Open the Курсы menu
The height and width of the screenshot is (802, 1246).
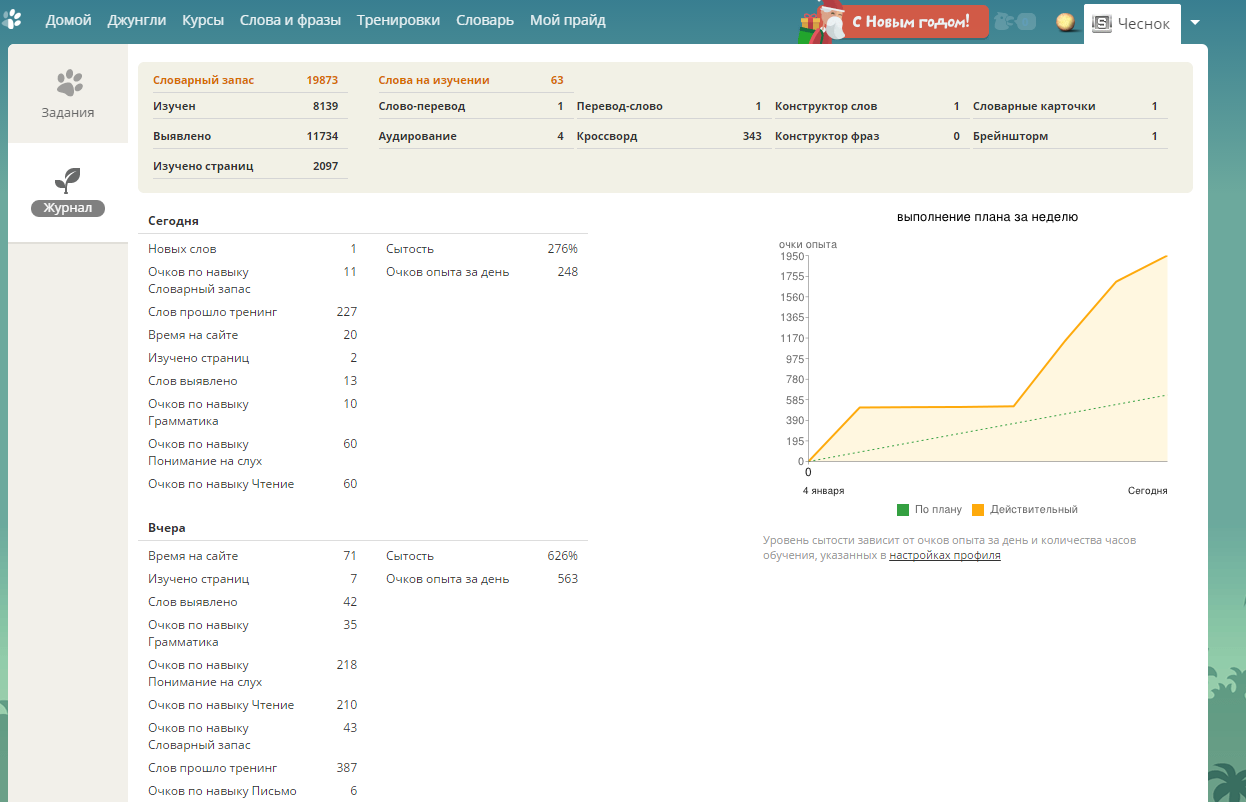point(203,20)
